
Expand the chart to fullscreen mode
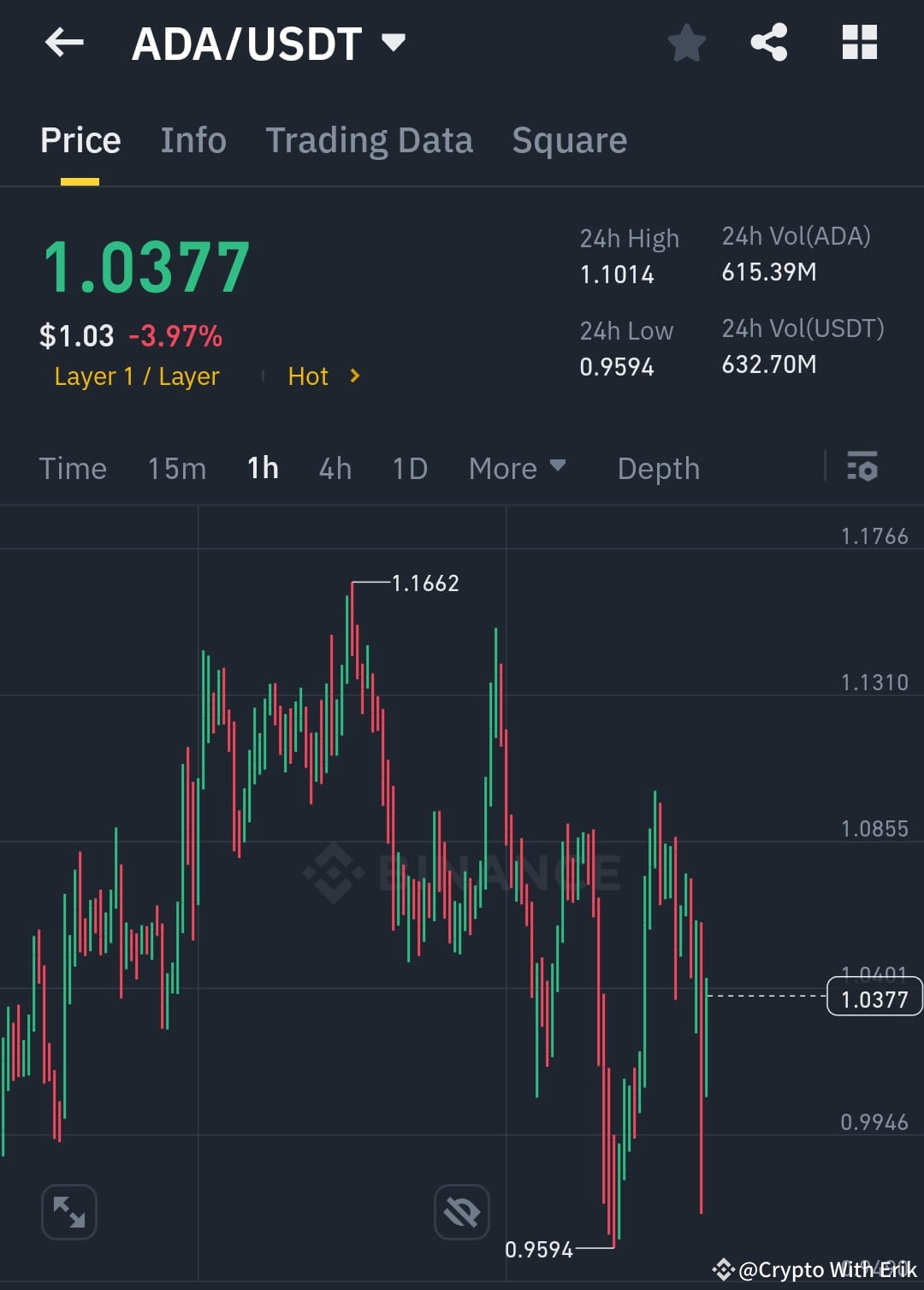pos(68,1212)
